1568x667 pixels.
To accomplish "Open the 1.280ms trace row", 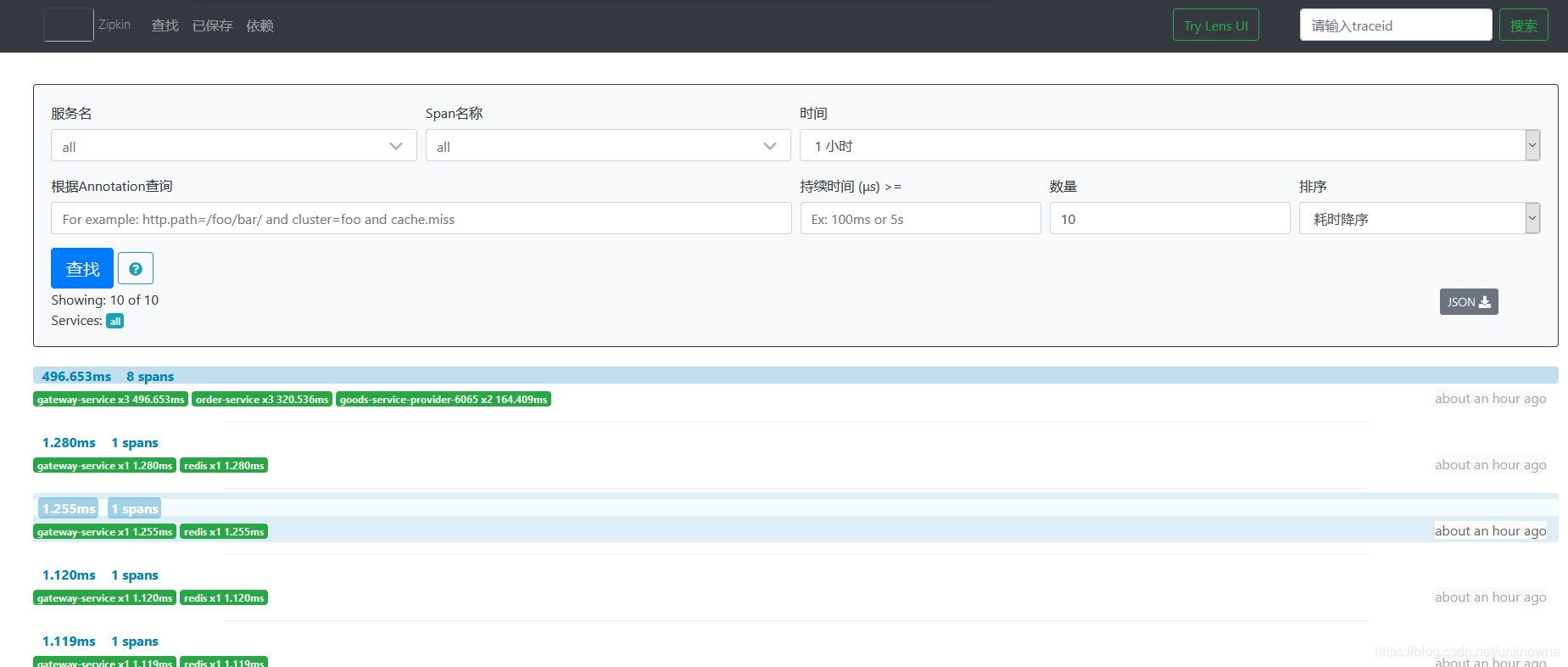I will pos(795,443).
